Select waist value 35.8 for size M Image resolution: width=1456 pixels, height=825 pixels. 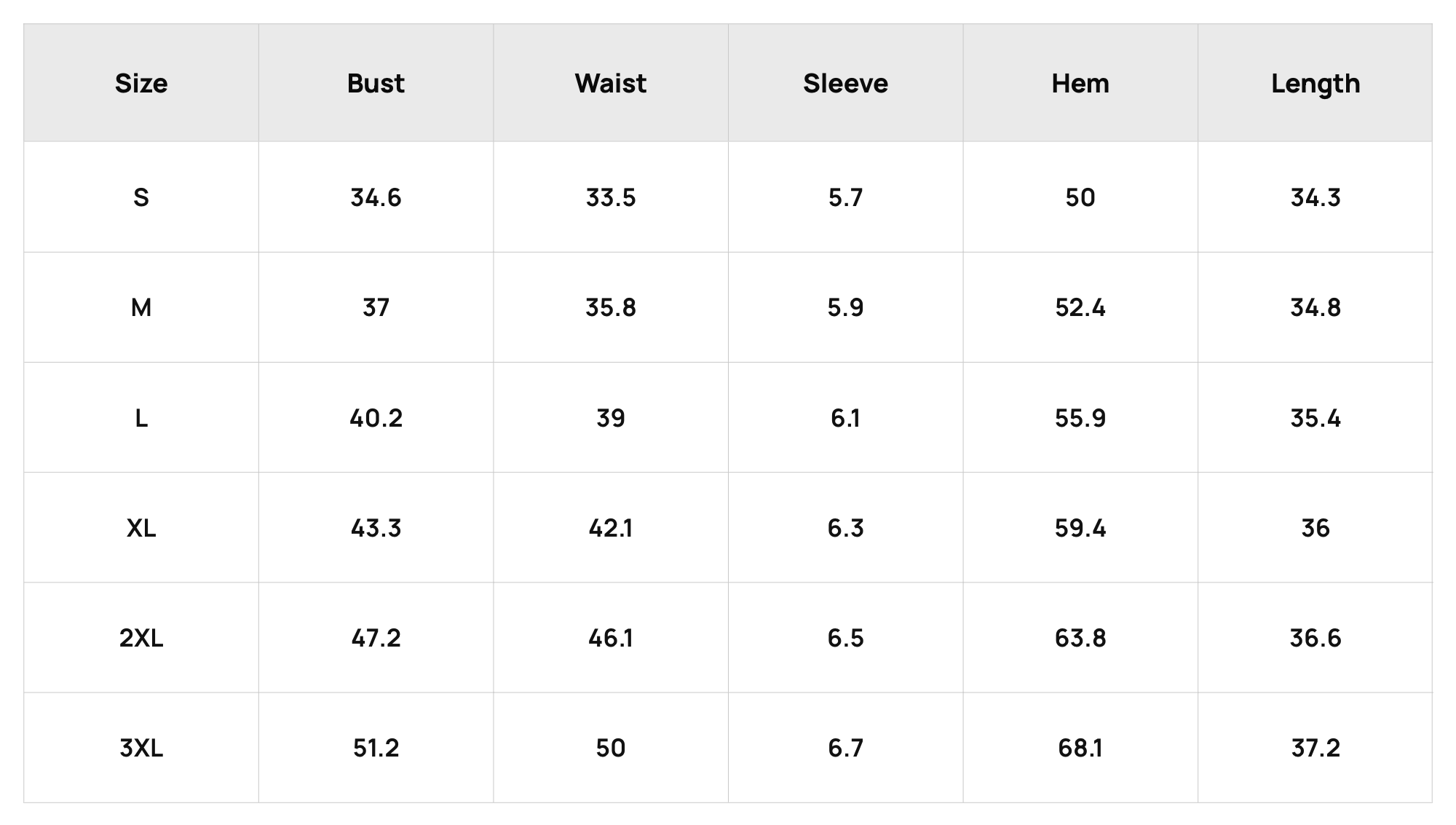pyautogui.click(x=611, y=307)
